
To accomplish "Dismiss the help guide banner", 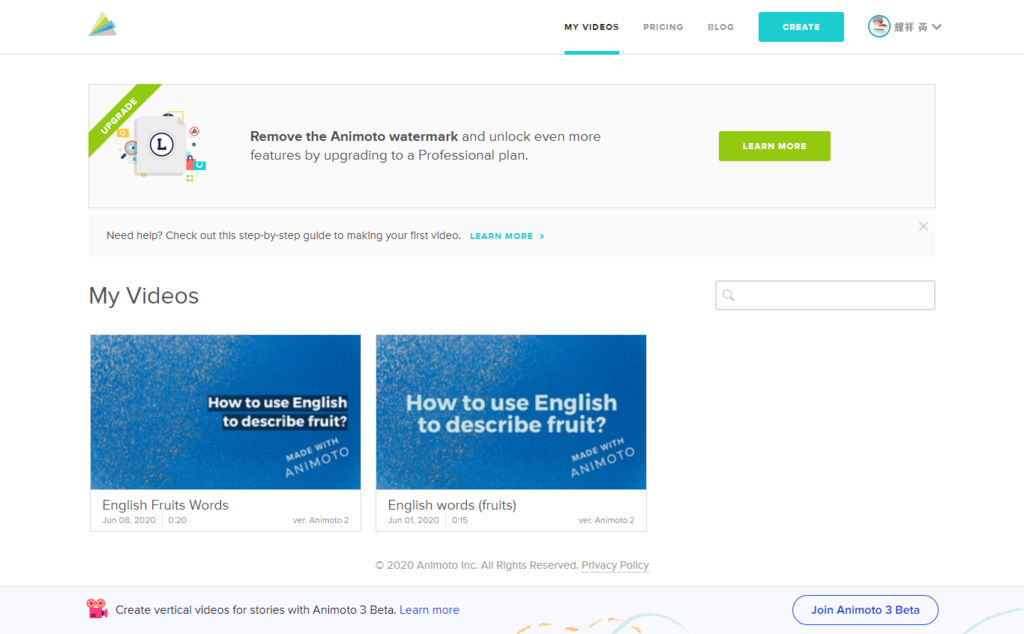I will [x=923, y=227].
